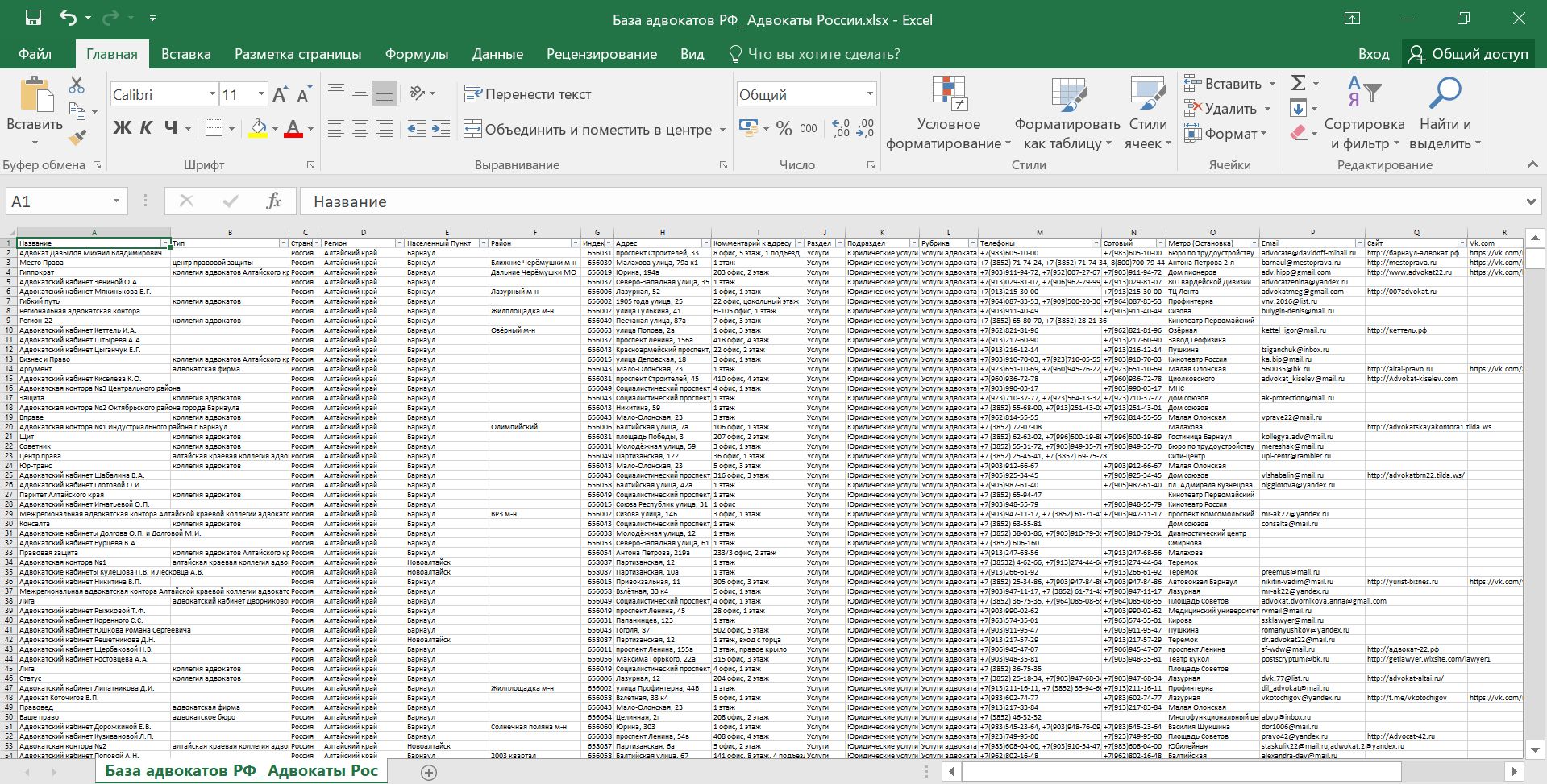The height and width of the screenshot is (784, 1547).
Task: Open filter dropdown for Название column
Action: pyautogui.click(x=165, y=243)
